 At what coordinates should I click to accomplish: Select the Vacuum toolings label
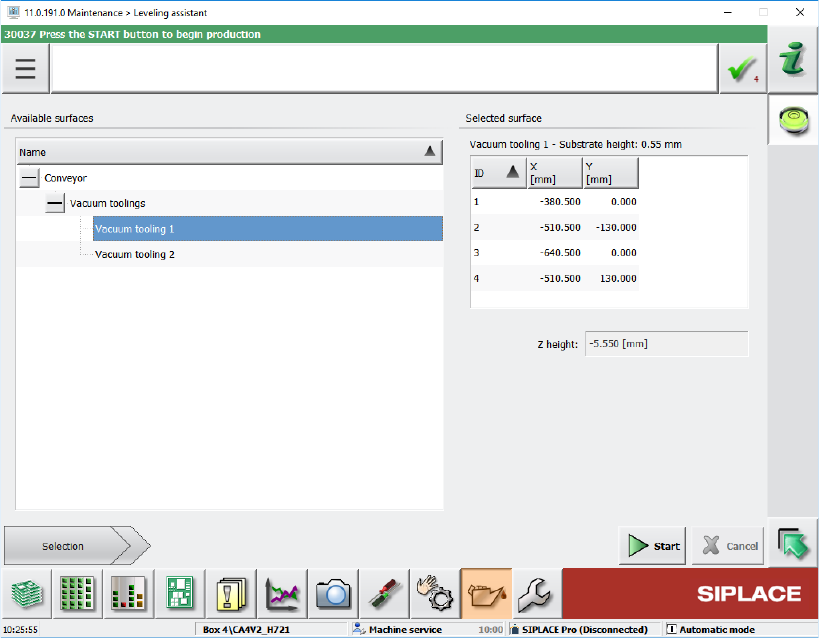tap(108, 203)
